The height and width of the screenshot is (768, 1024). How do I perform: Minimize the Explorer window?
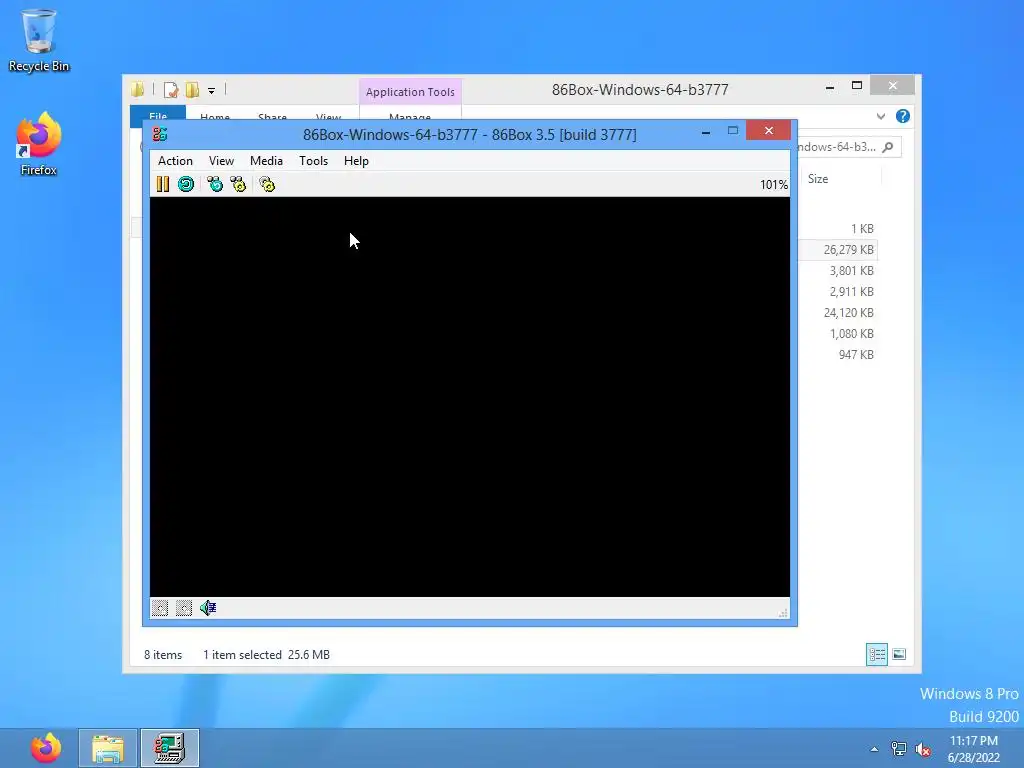(x=830, y=87)
